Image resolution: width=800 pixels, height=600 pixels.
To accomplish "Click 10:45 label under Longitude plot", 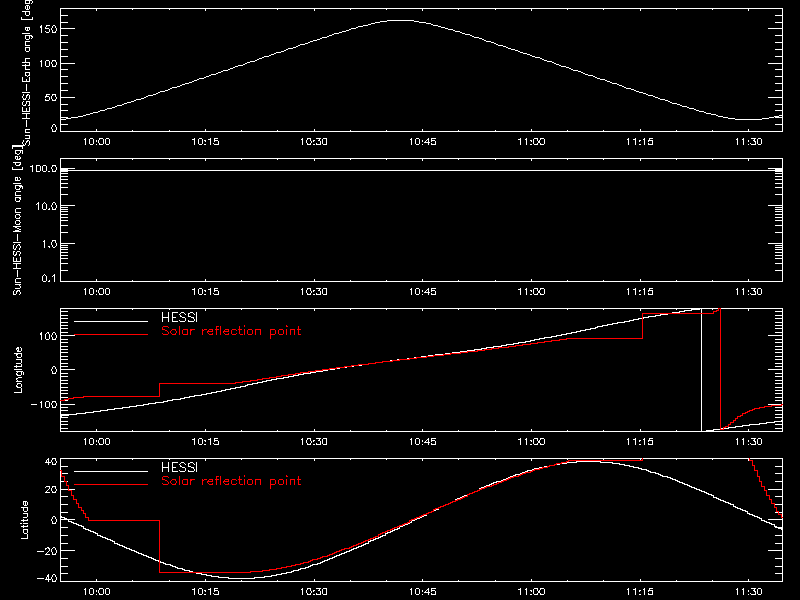I will (x=422, y=442).
